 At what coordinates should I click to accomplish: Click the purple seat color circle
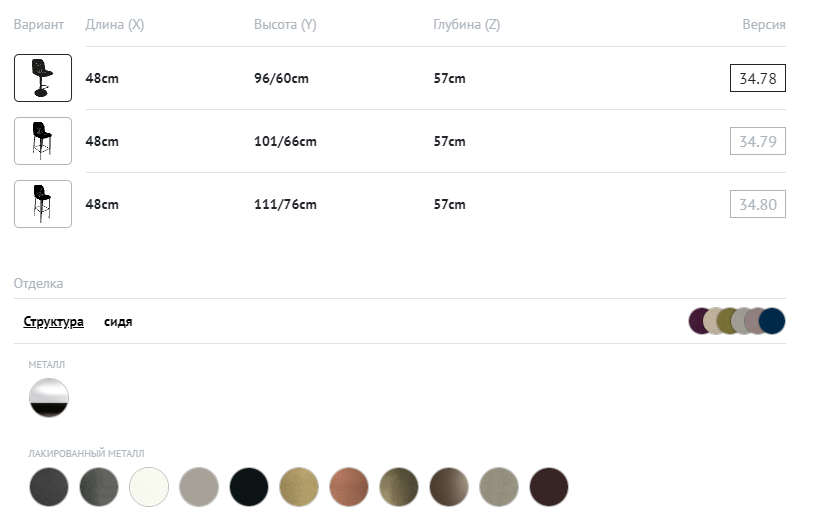point(699,321)
